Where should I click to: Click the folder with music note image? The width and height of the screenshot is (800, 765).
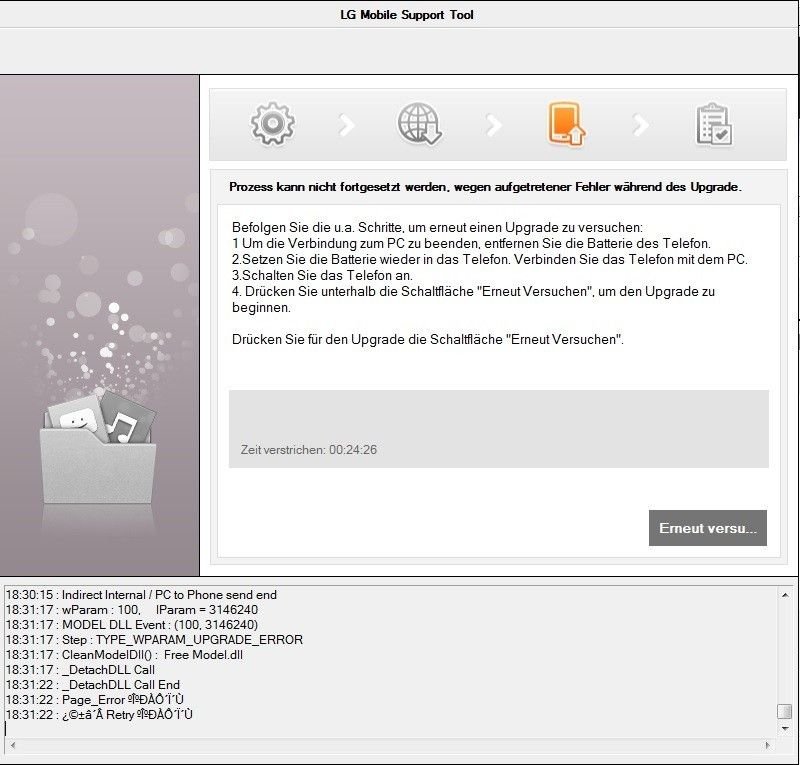coord(98,447)
